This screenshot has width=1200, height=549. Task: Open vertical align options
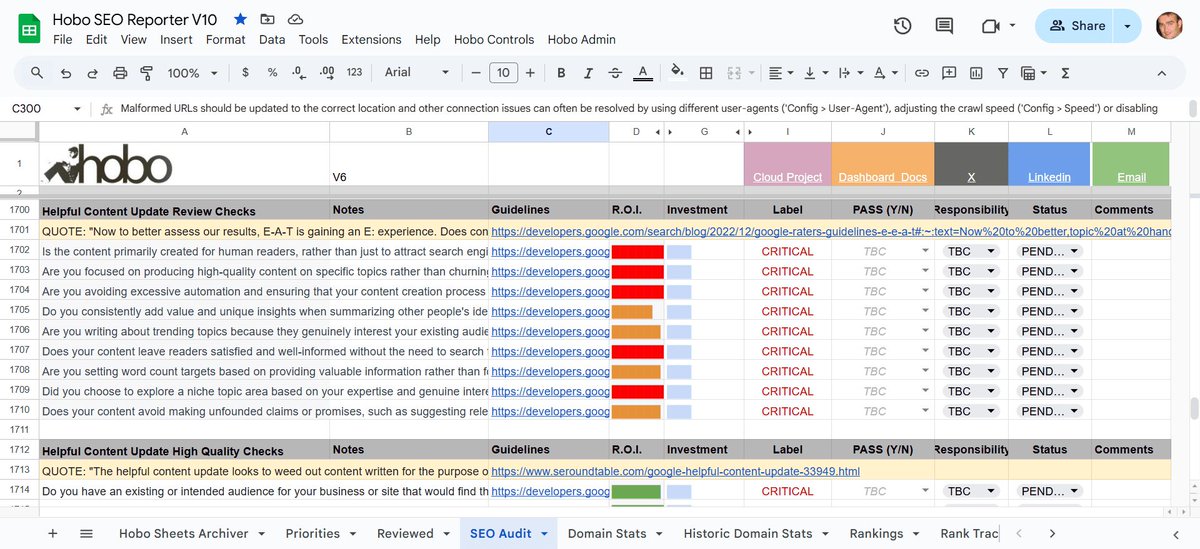(815, 73)
